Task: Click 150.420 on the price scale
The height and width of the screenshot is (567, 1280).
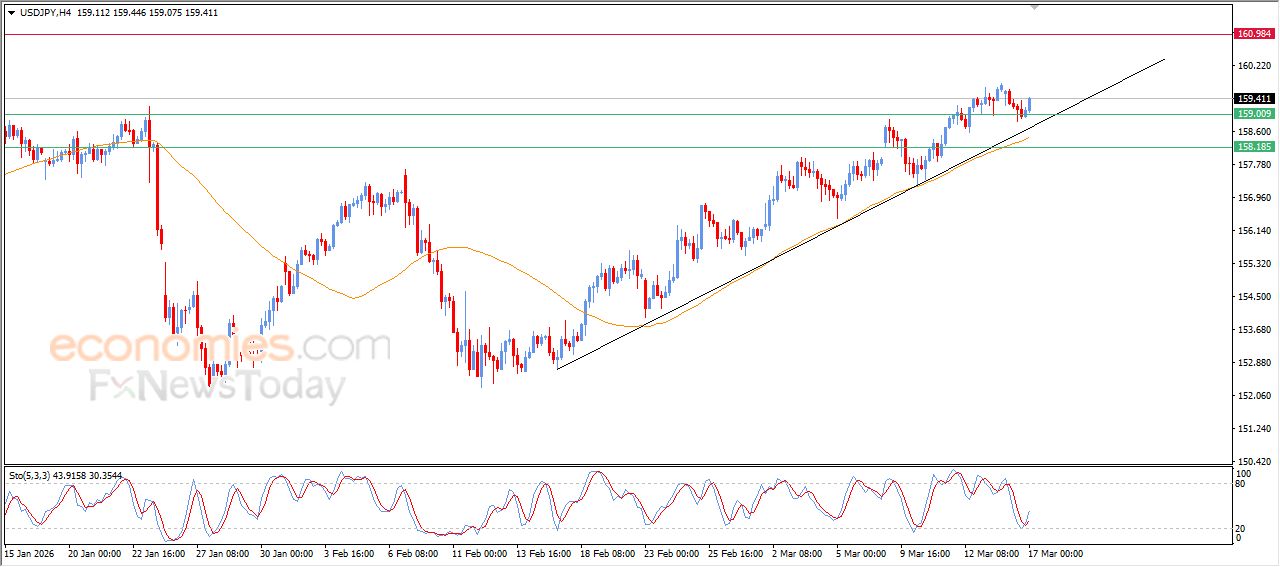Action: point(1252,462)
